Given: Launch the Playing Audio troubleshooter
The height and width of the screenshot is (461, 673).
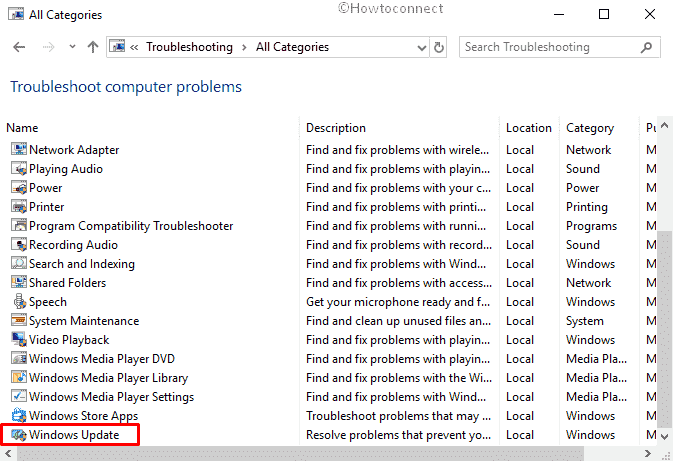Looking at the screenshot, I should 66,169.
